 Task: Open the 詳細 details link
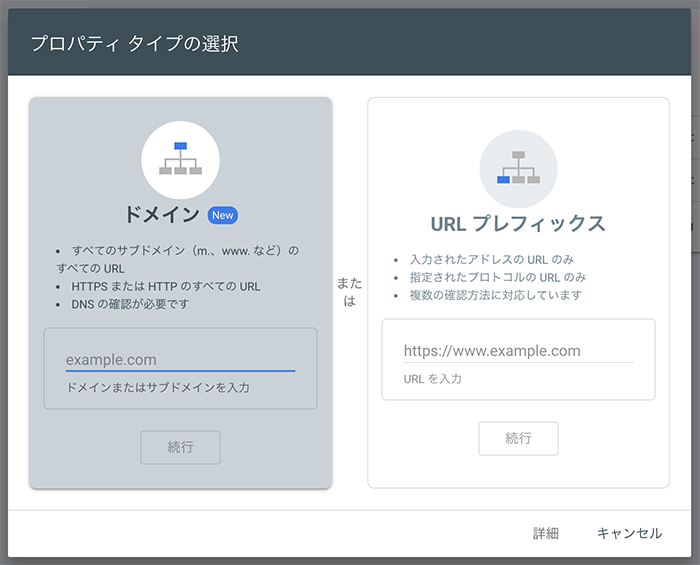(545, 534)
